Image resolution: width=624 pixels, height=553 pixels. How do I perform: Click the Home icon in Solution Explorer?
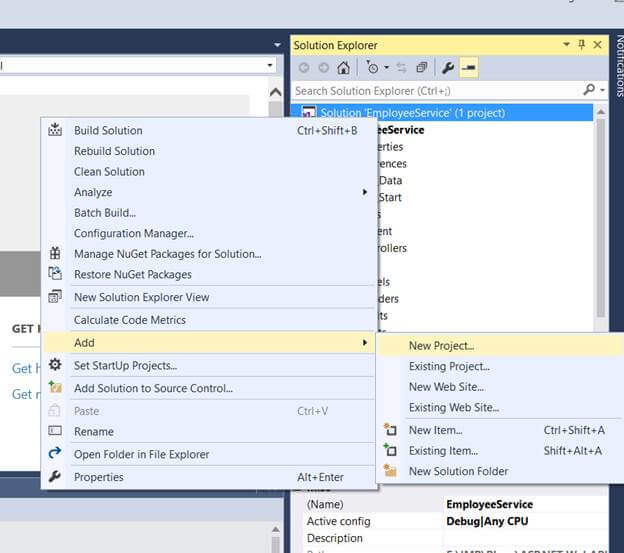pos(343,68)
